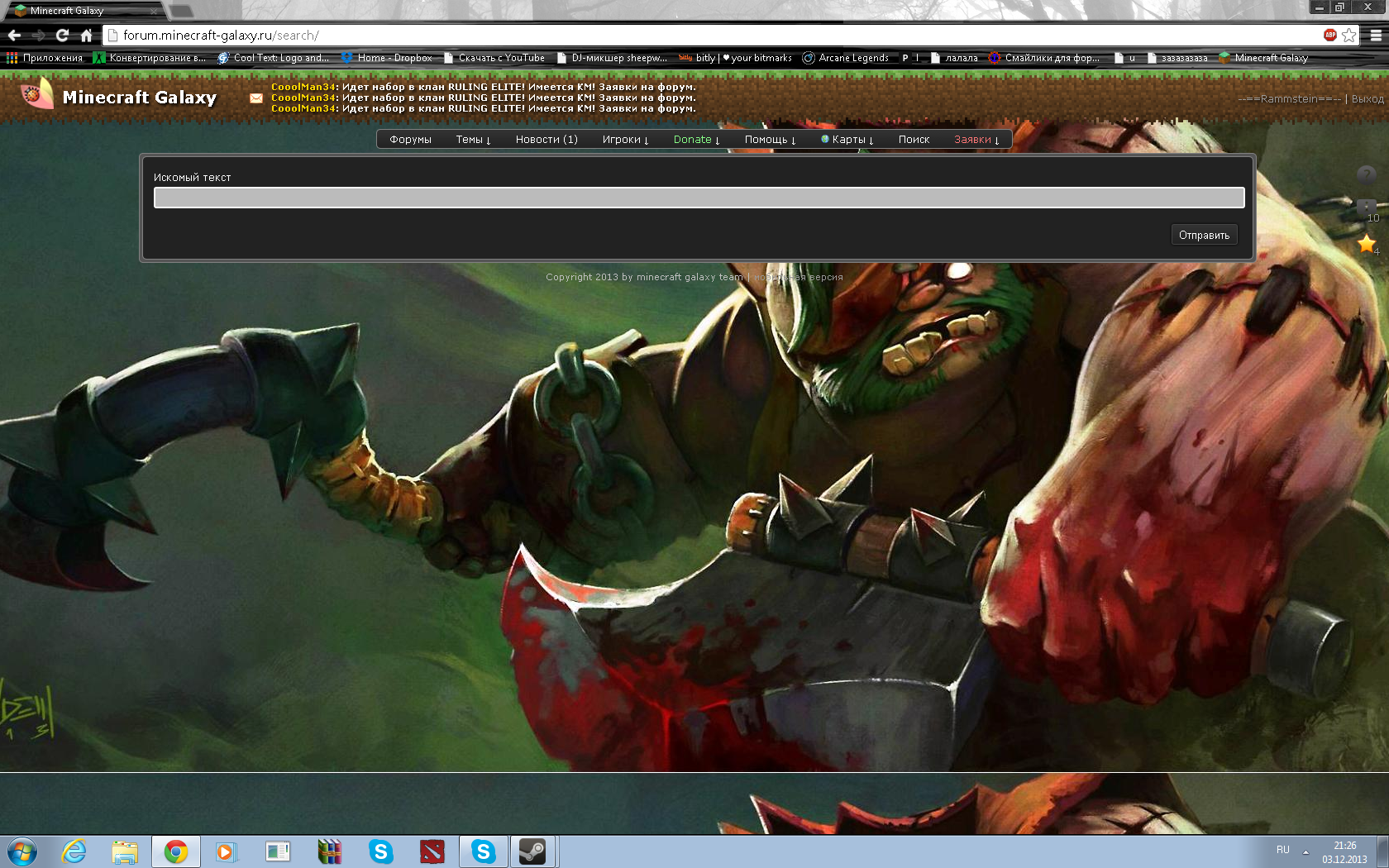The height and width of the screenshot is (868, 1389).
Task: Expand the Заявки dropdown menu
Action: 976,140
